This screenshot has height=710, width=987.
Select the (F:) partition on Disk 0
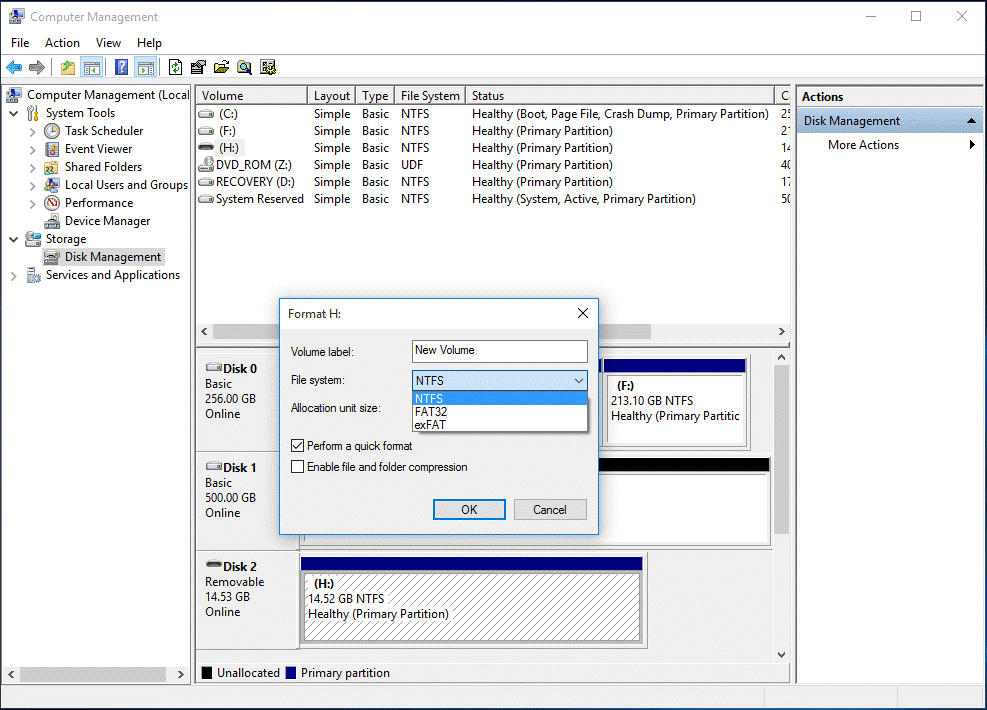click(x=675, y=403)
